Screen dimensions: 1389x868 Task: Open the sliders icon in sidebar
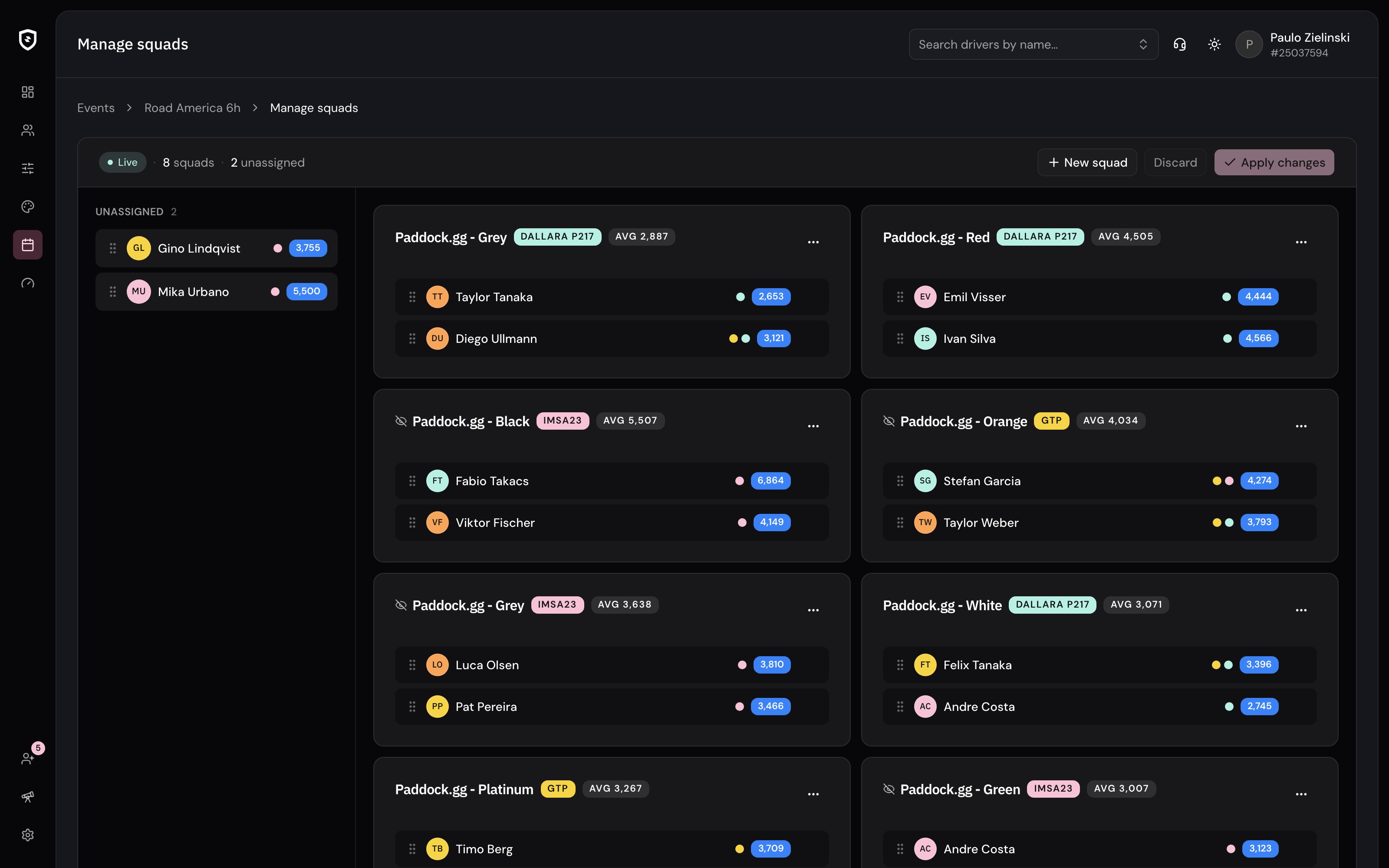click(27, 168)
